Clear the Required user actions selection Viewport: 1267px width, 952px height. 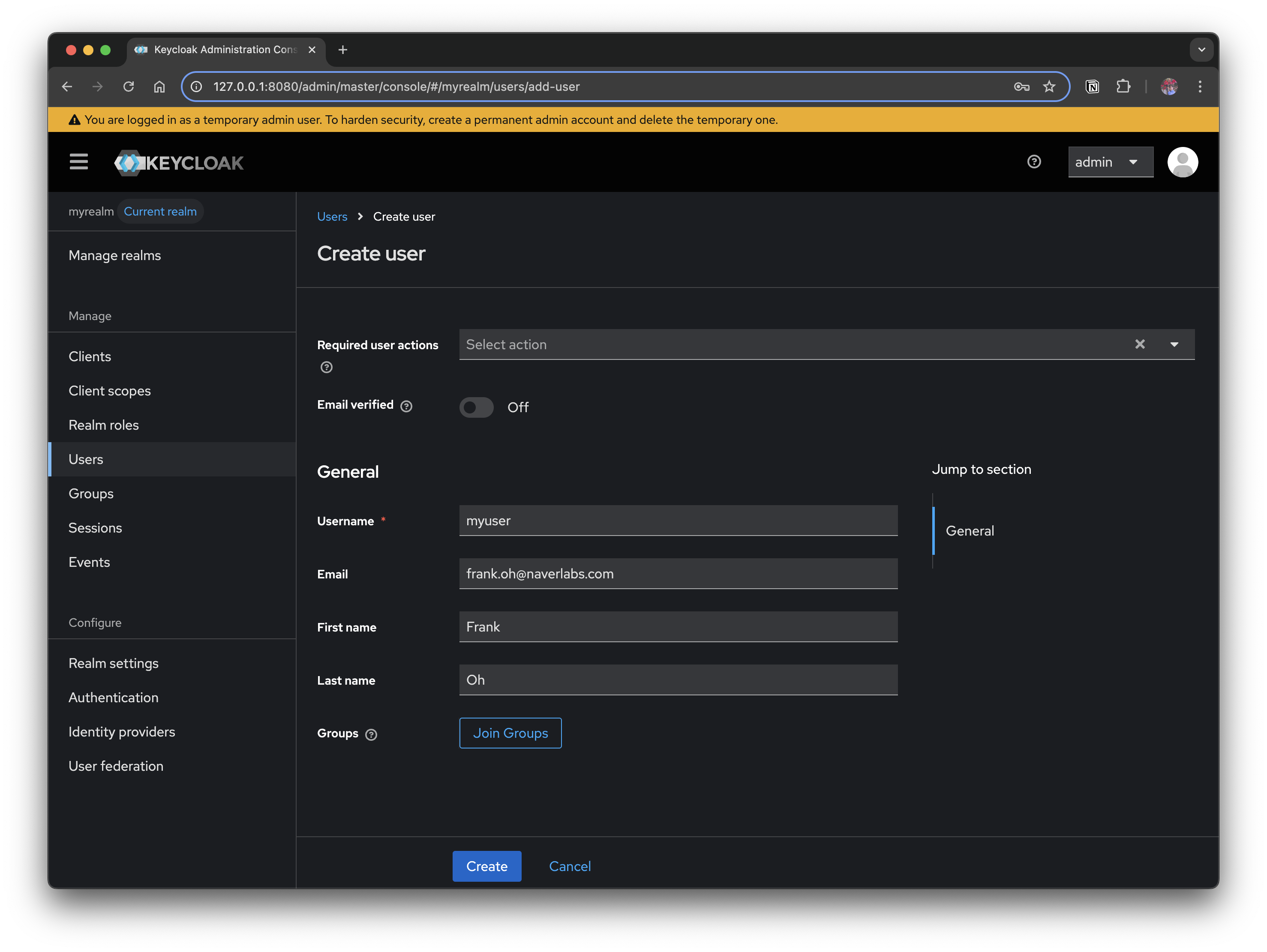click(x=1140, y=344)
